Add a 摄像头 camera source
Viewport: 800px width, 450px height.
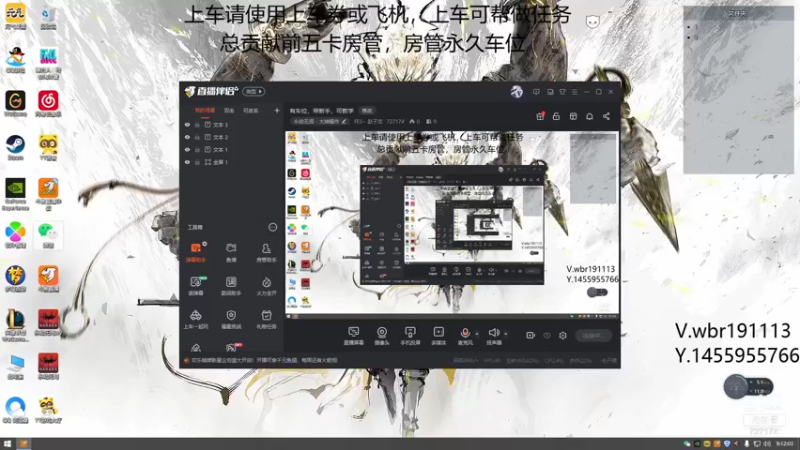click(382, 336)
